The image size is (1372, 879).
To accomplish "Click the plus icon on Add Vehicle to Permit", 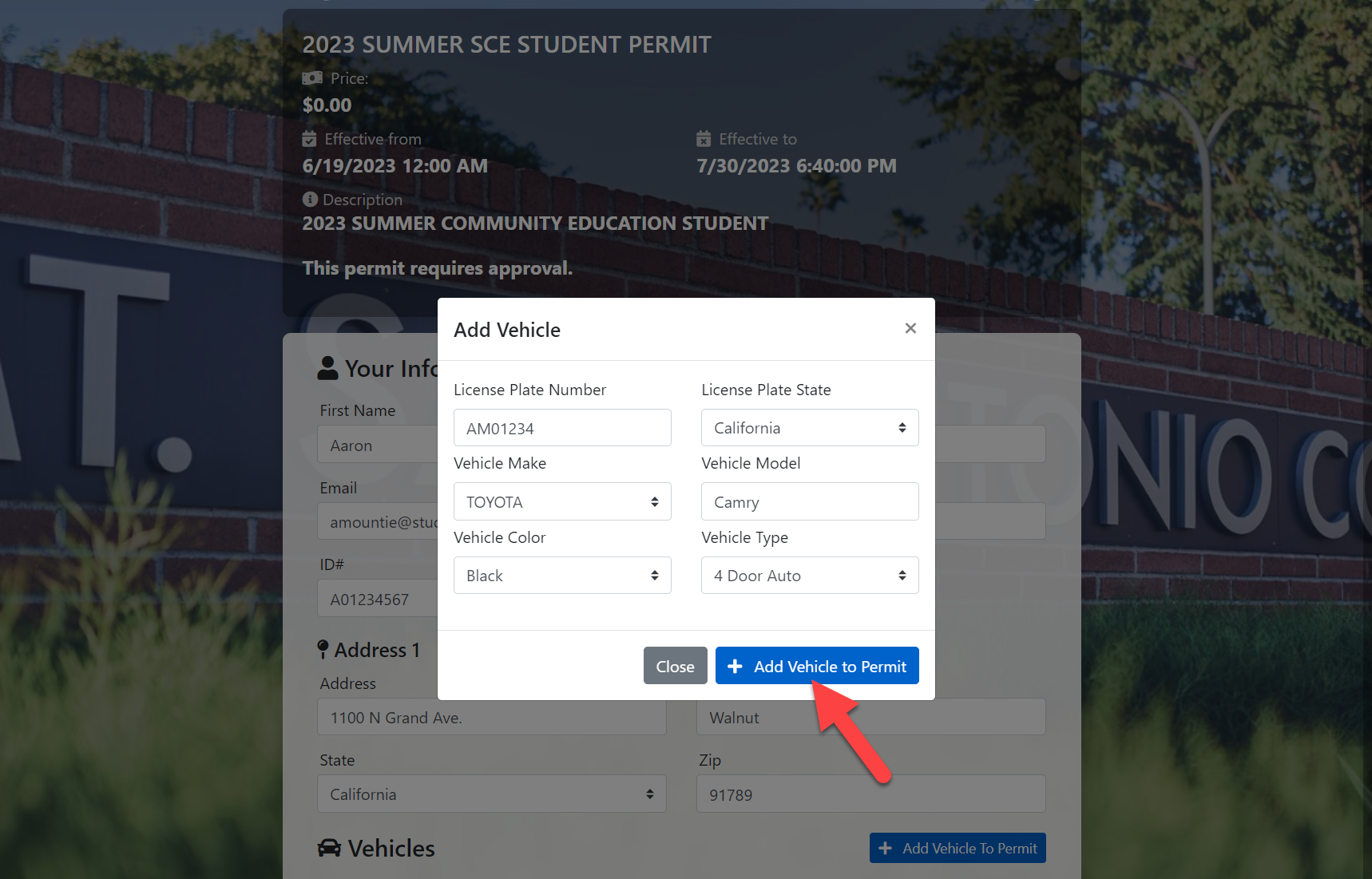I will click(736, 666).
